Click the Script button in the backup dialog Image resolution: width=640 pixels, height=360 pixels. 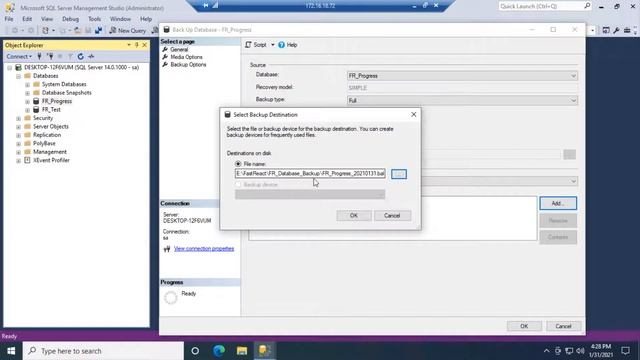tap(256, 45)
